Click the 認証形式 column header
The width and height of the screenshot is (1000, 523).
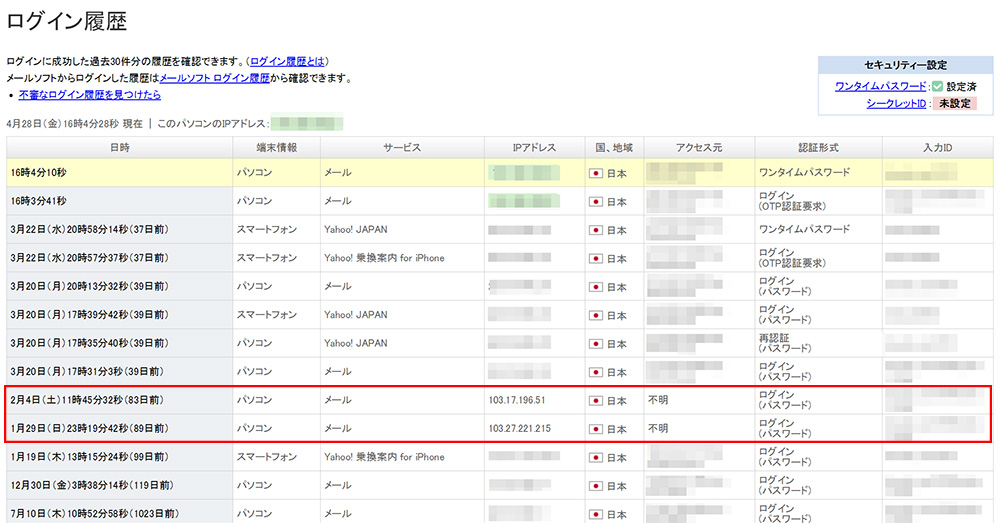[818, 147]
